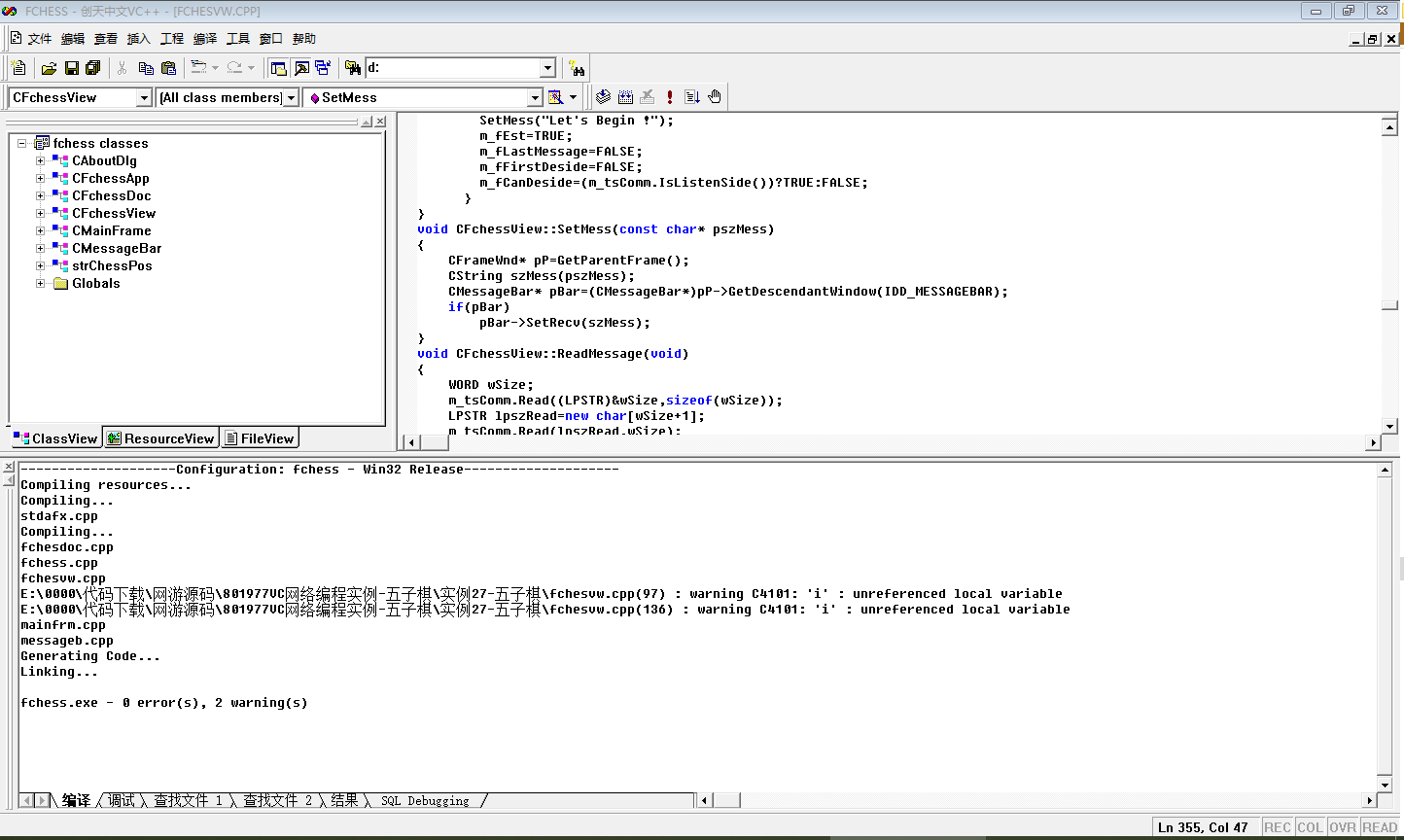Toggle the Output window button
Screen dimensions: 1404x840
(x=301, y=68)
